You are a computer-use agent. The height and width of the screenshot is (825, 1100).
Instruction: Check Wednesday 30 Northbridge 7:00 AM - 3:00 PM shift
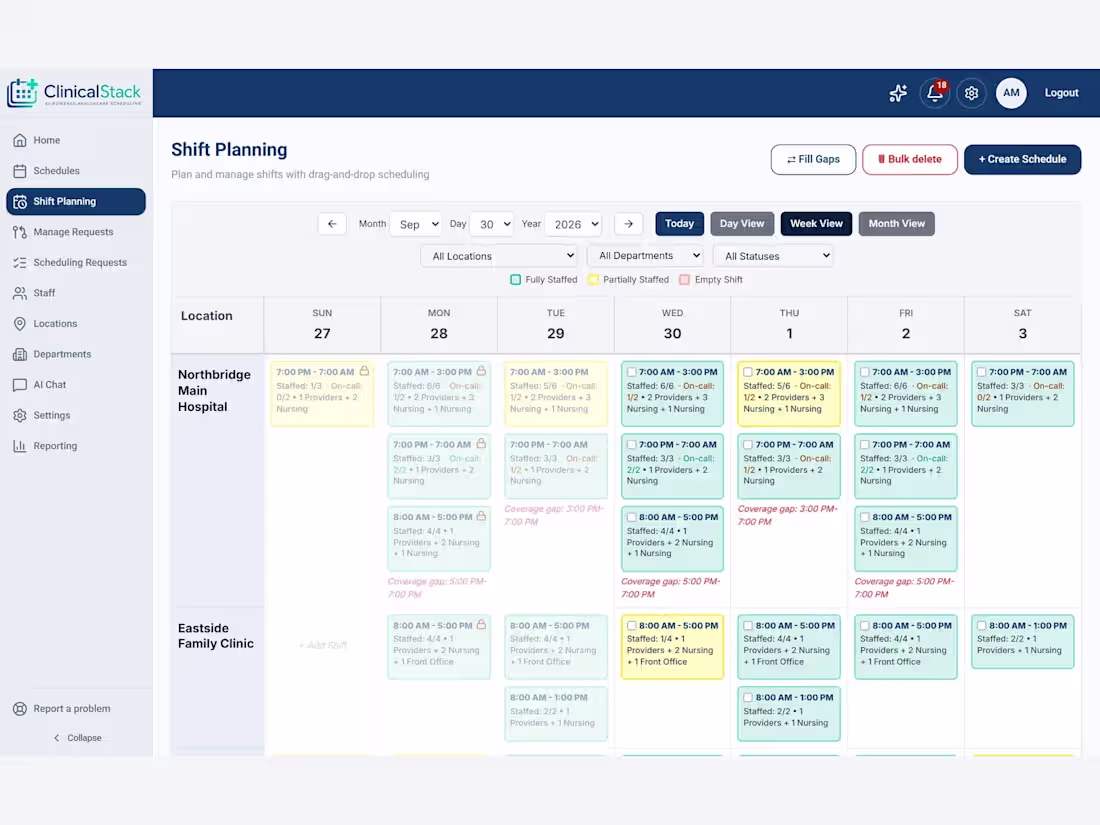pos(631,373)
